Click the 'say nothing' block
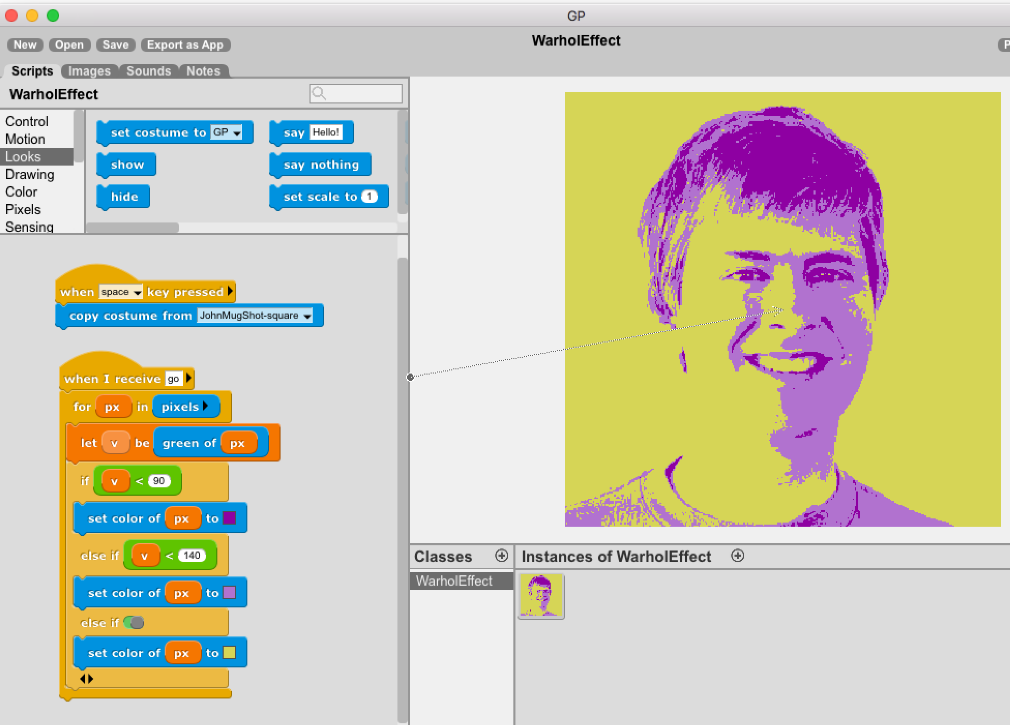 321,165
